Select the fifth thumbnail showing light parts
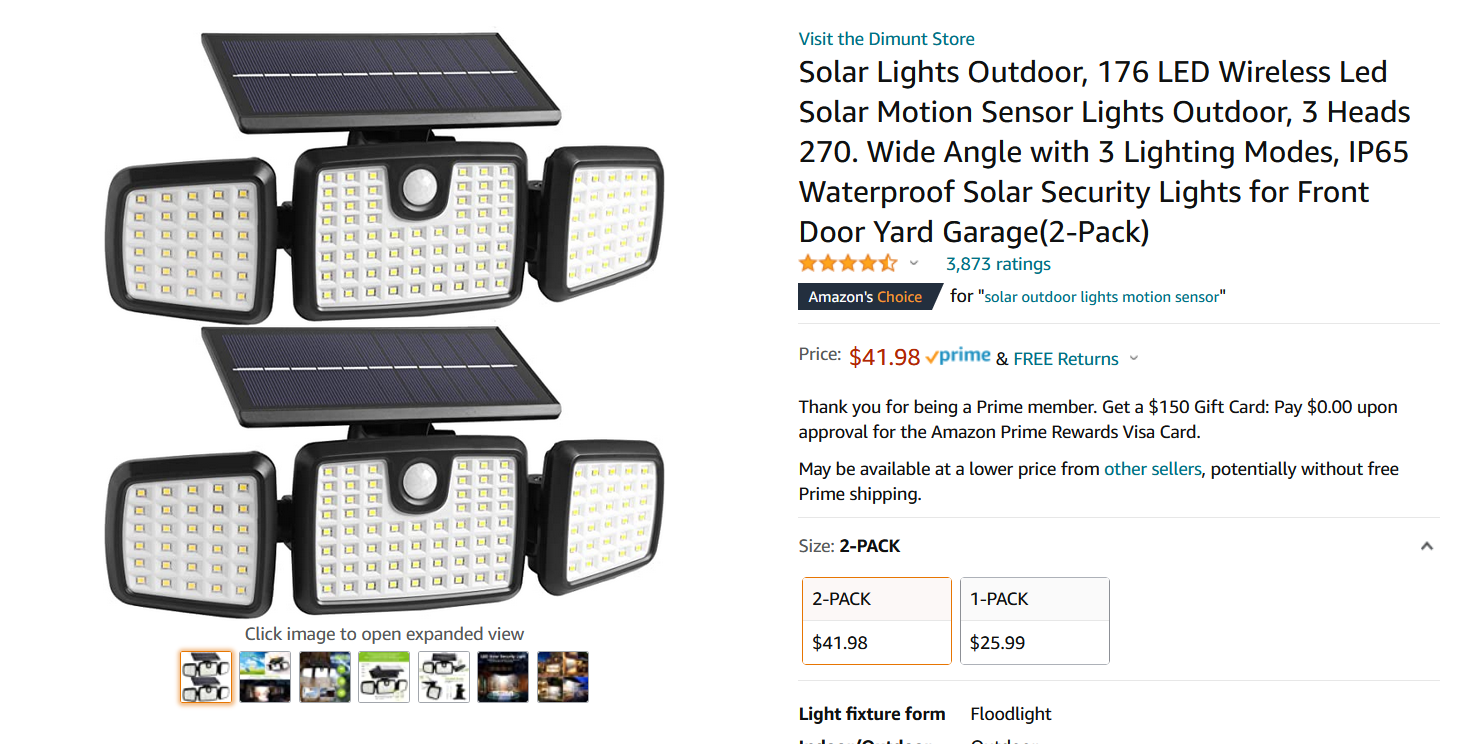Viewport: 1466px width, 744px height. 444,677
